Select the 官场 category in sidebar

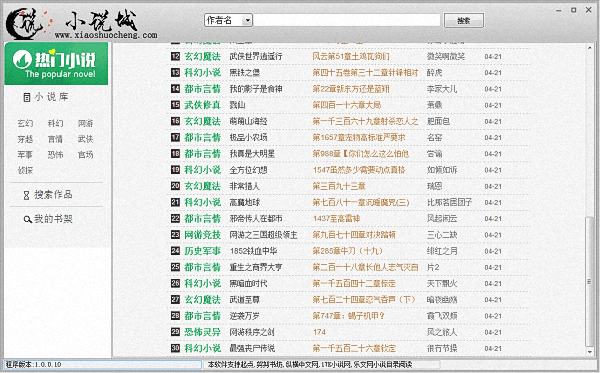tap(85, 155)
